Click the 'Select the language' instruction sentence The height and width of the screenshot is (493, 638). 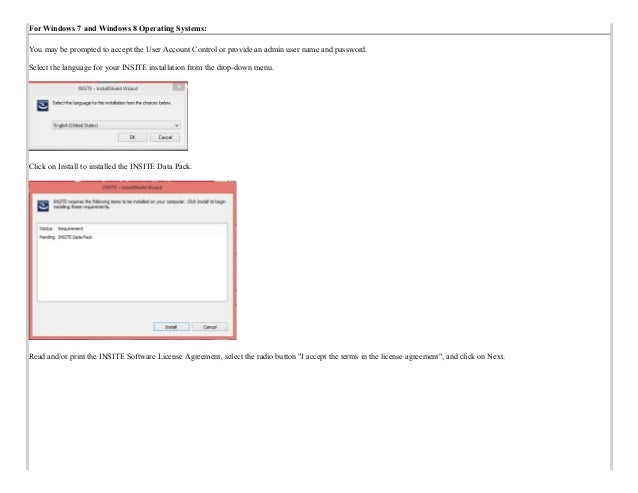pyautogui.click(x=151, y=68)
